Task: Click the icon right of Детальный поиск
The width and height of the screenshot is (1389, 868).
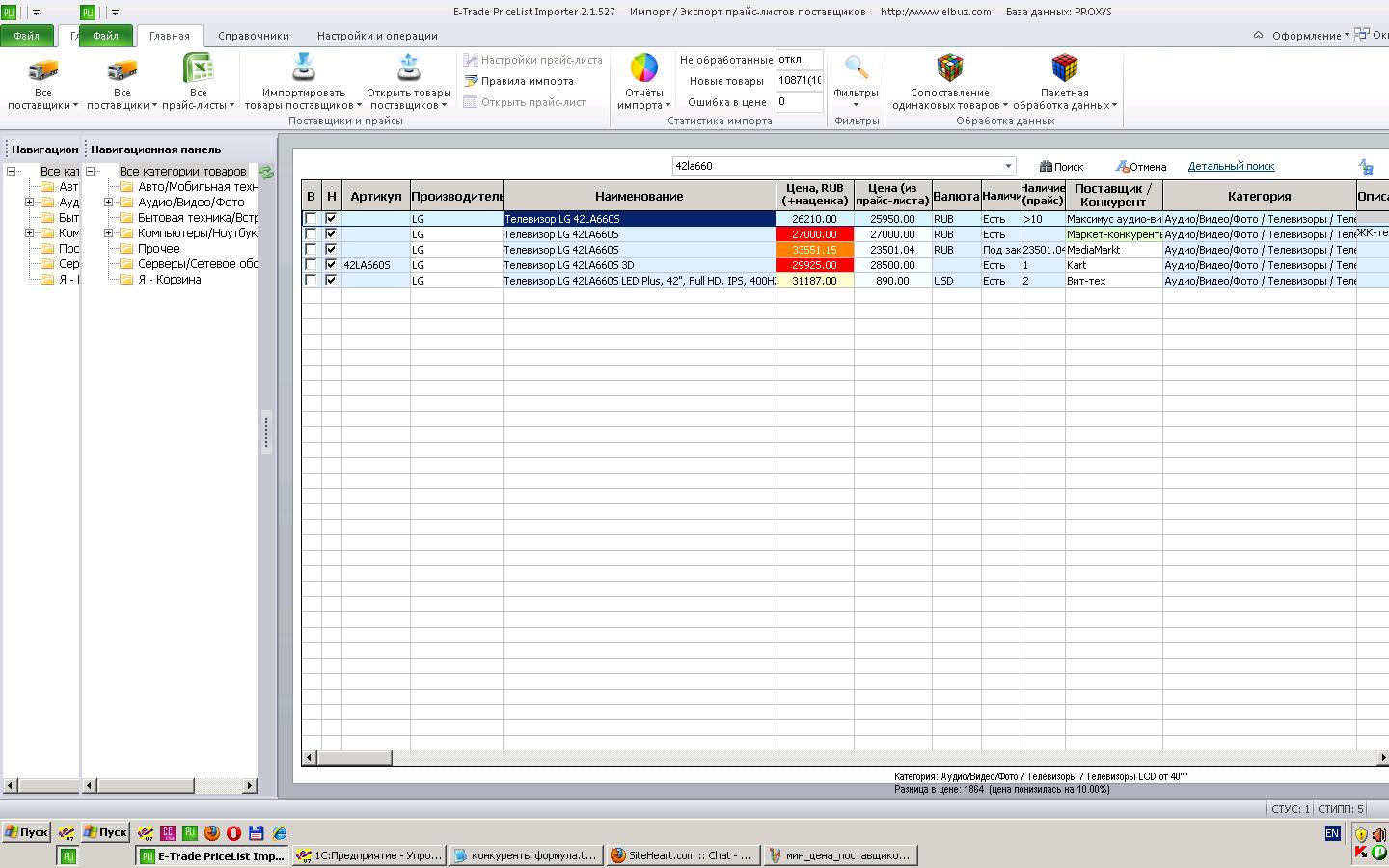Action: pos(1366,167)
